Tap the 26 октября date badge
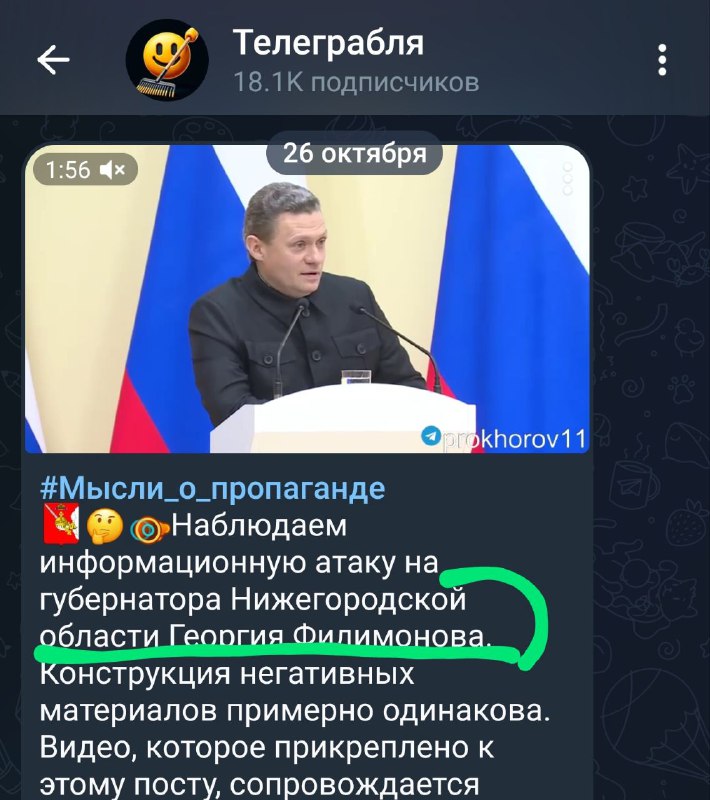710x800 pixels. 354,153
